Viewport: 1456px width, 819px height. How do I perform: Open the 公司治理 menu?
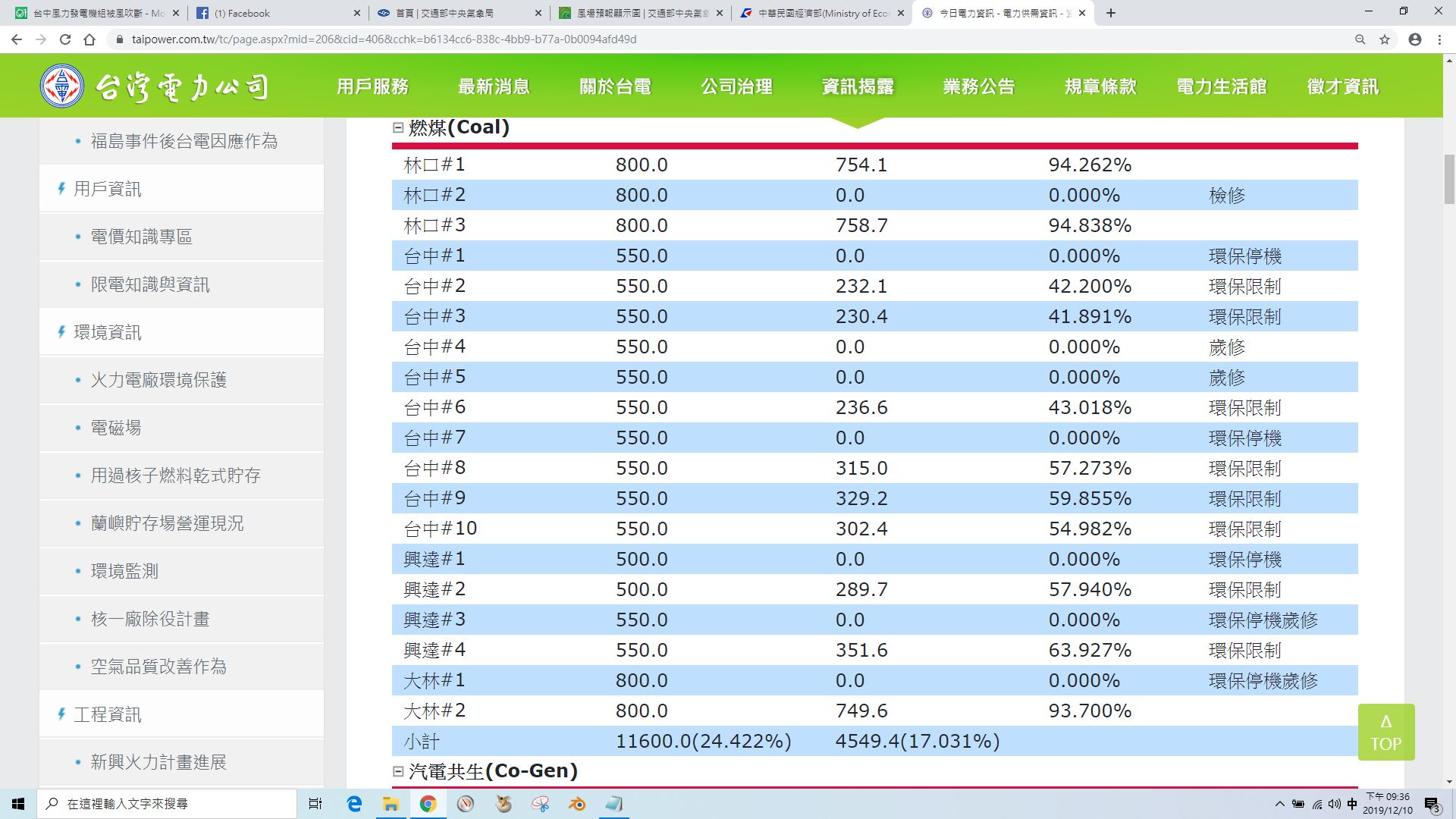[736, 86]
